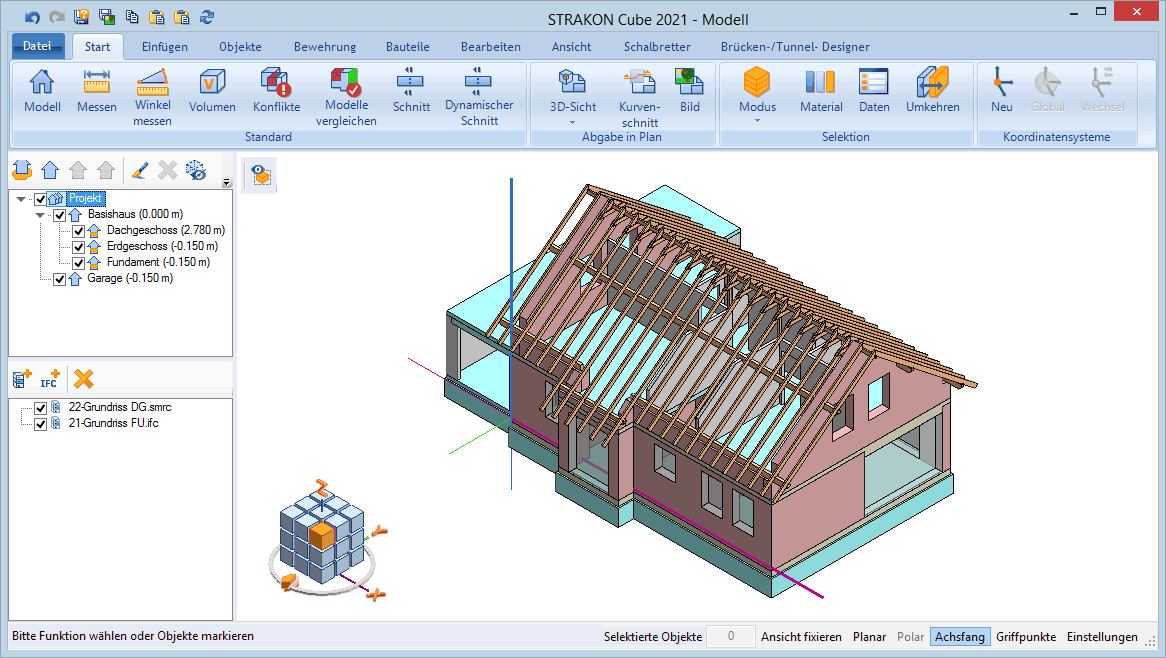Open the Modell tool with house icon

click(x=42, y=91)
